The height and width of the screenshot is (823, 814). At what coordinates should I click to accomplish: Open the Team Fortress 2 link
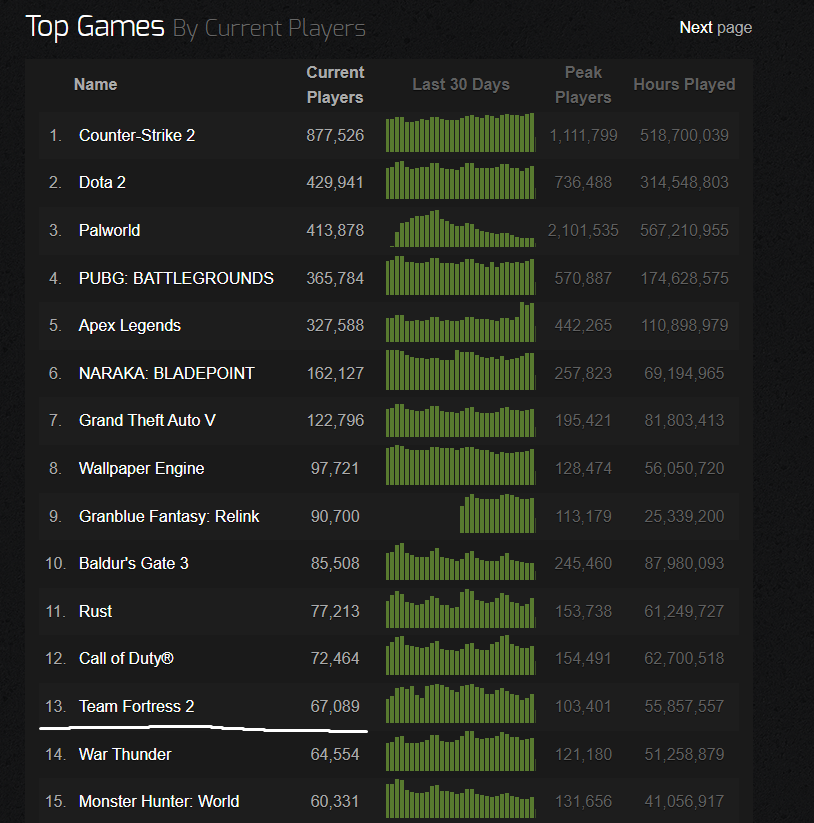point(136,706)
